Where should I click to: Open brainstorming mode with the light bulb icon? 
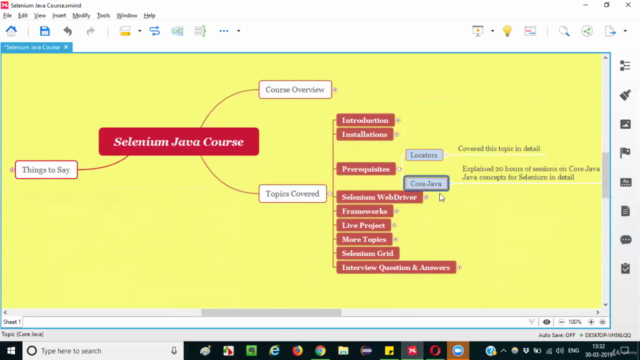[507, 31]
